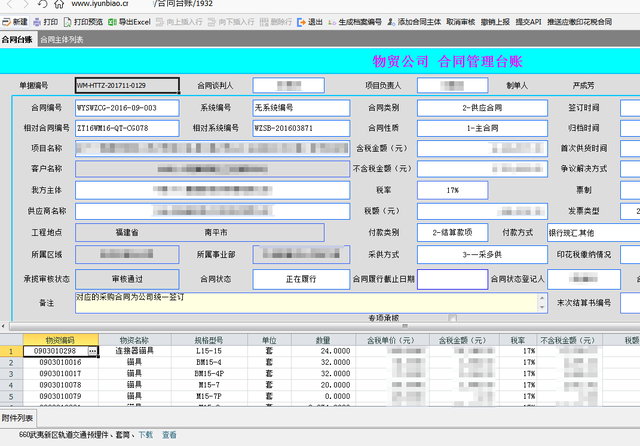
Task: Open the 合同类别 dropdown showing 2-供应合同
Action: [x=482, y=107]
